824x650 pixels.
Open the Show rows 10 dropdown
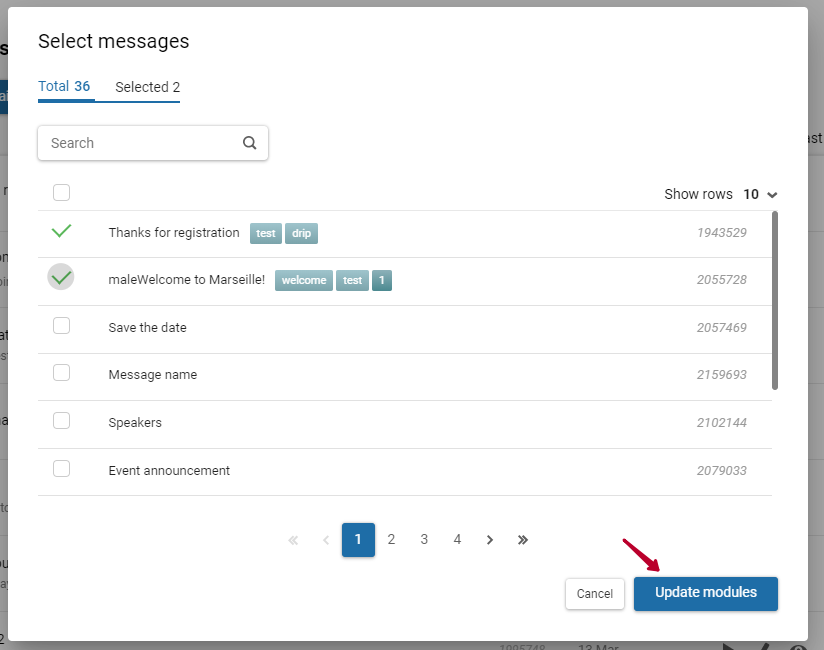(760, 194)
